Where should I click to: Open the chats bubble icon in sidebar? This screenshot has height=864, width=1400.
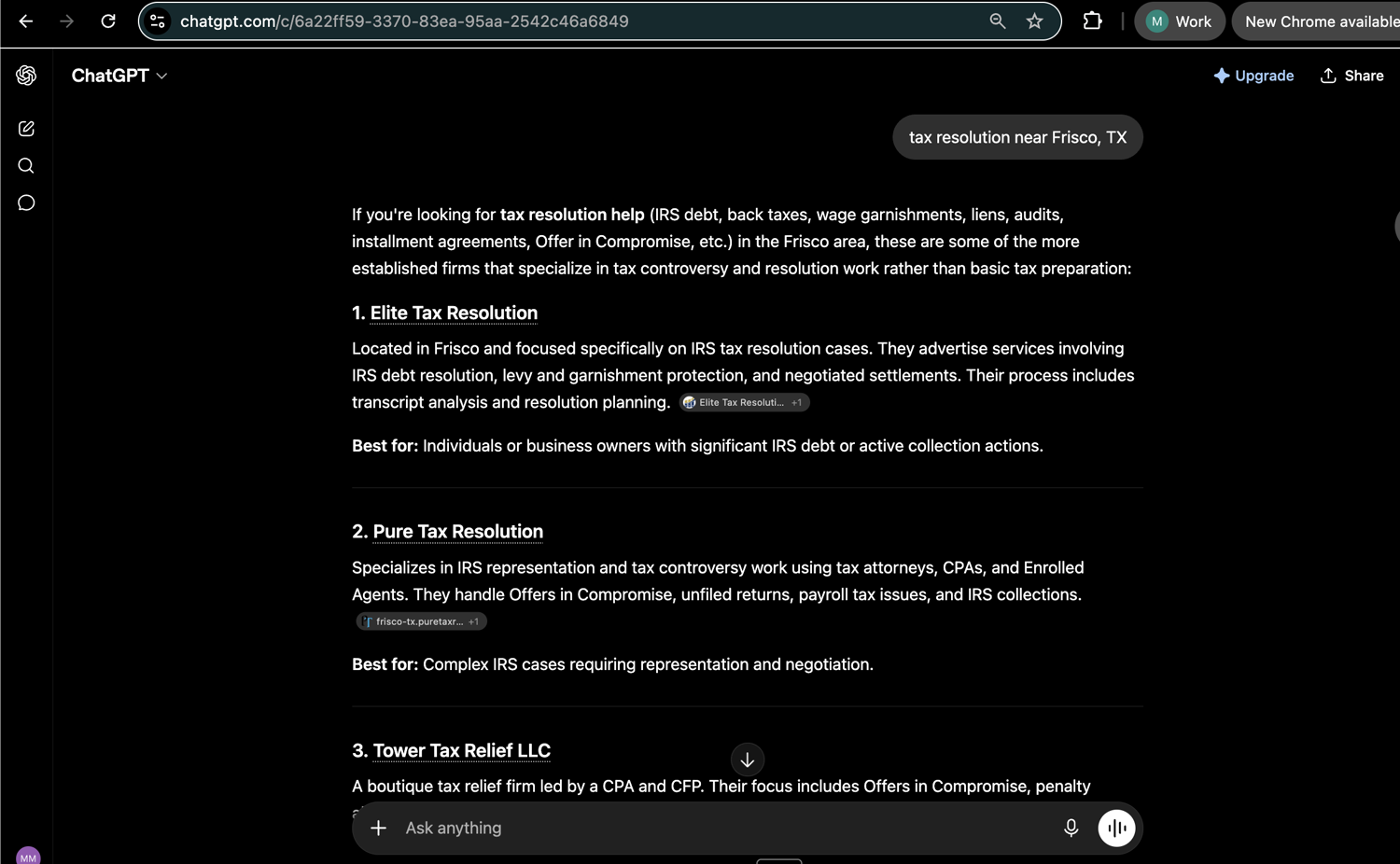(26, 202)
